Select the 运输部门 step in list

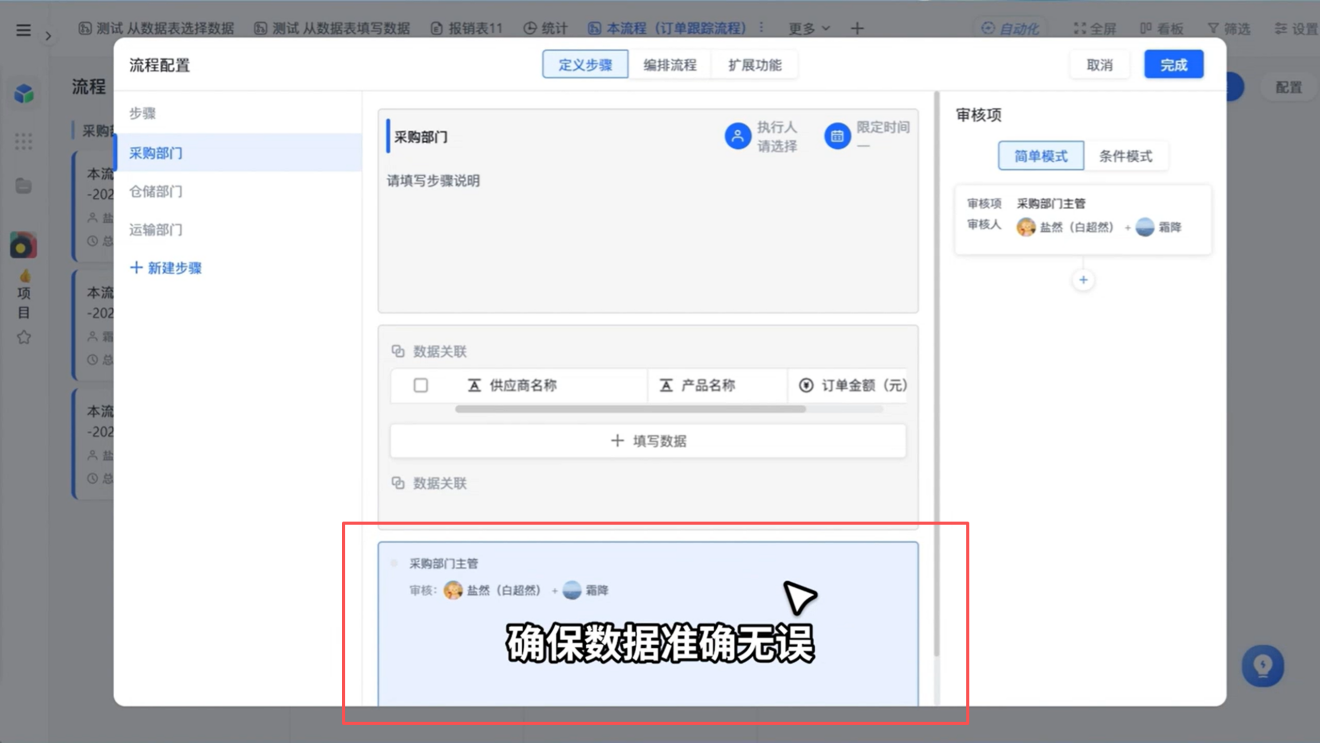238,229
